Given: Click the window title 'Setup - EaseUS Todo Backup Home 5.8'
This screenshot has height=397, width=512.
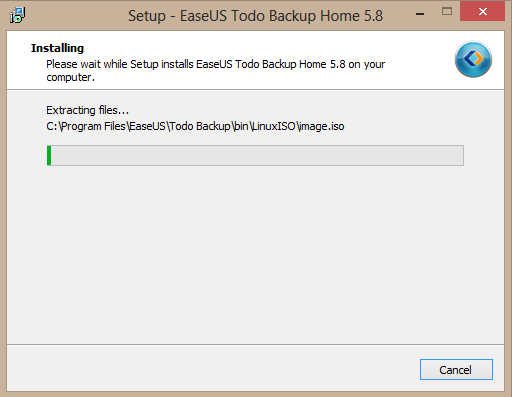Looking at the screenshot, I should 255,16.
